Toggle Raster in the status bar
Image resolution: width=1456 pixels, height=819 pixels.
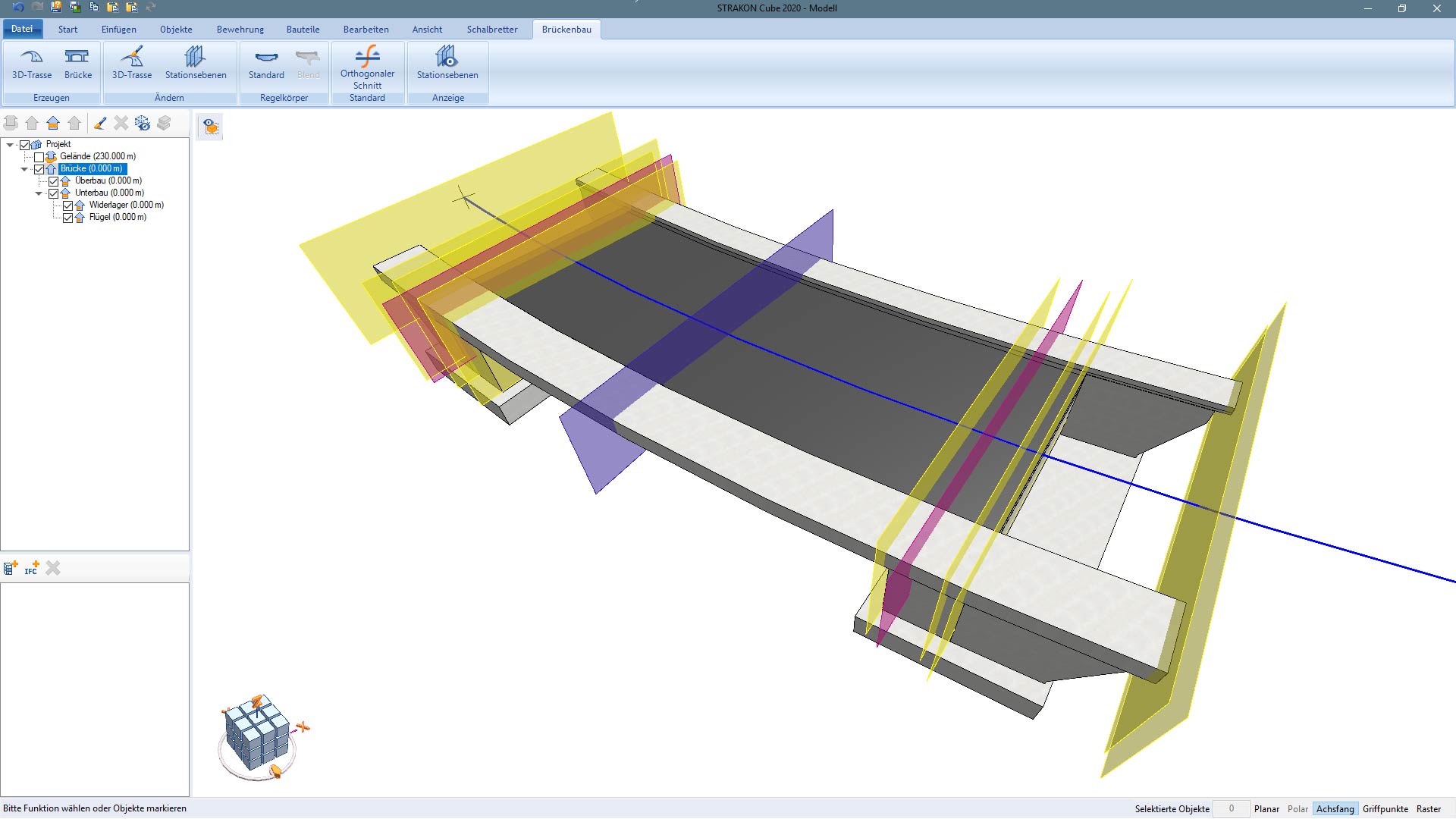point(1429,808)
